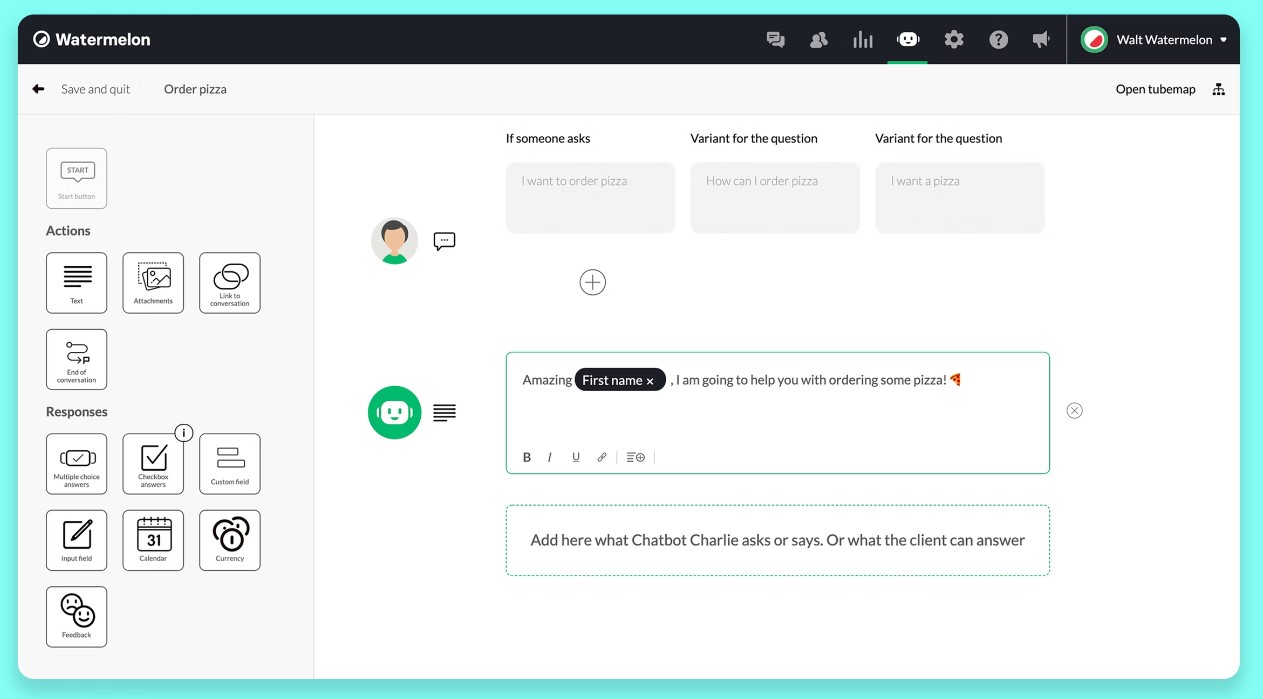Toggle underline formatting
The height and width of the screenshot is (699, 1263).
point(576,457)
